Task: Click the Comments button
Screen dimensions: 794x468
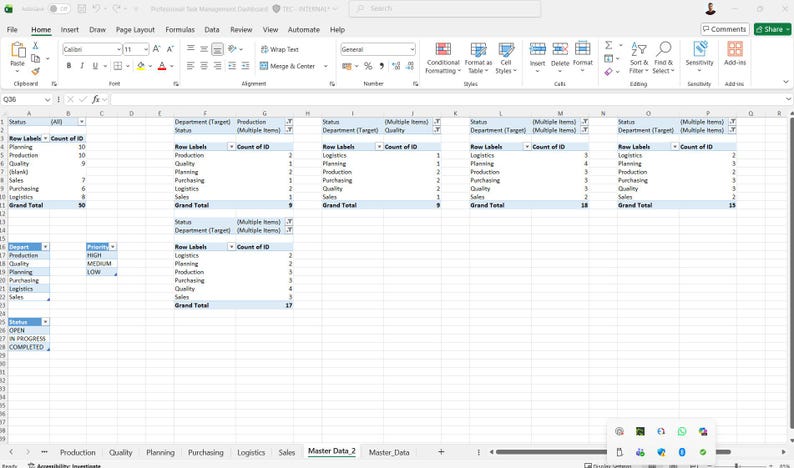Action: 725,29
